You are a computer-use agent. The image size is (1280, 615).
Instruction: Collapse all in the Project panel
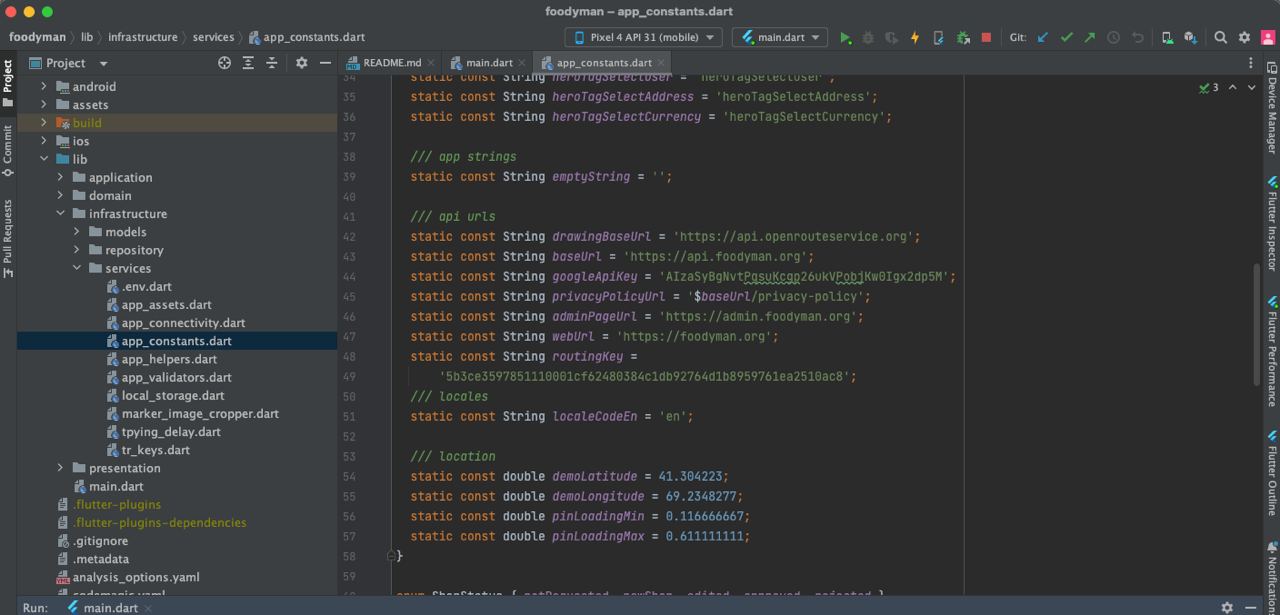[271, 63]
